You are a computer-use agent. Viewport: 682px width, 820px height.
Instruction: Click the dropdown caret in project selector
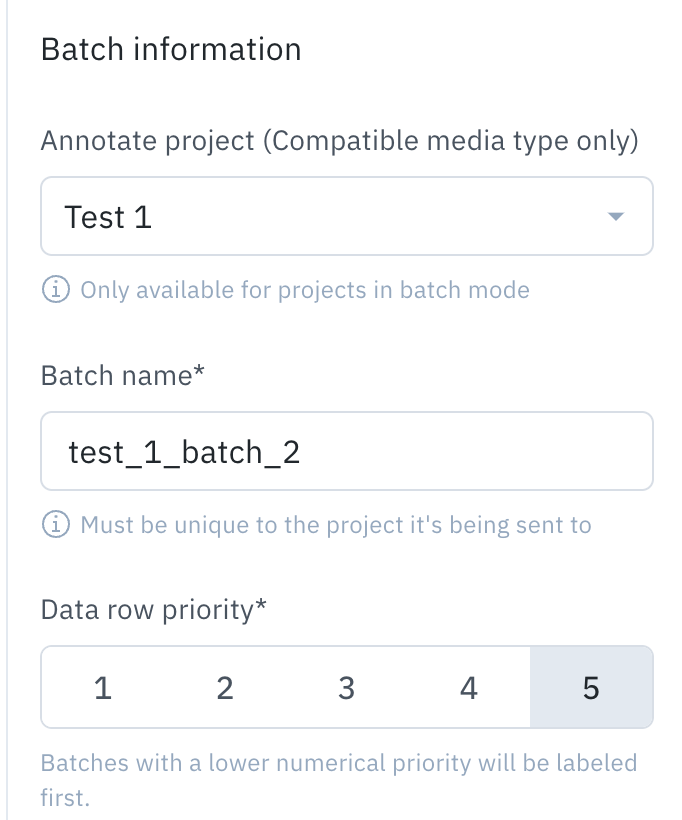coord(616,216)
